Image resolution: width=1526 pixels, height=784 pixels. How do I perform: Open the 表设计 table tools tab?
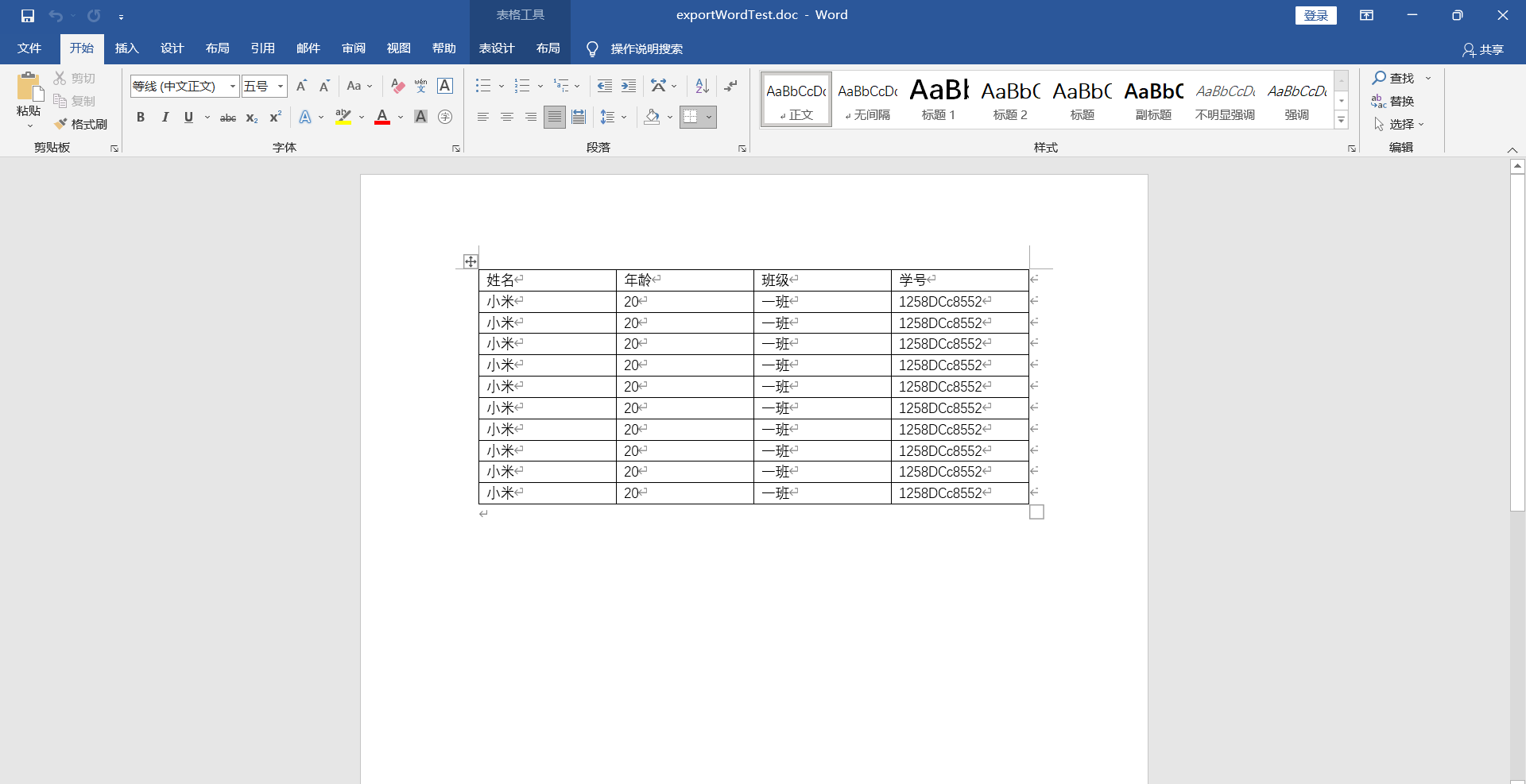pyautogui.click(x=495, y=48)
